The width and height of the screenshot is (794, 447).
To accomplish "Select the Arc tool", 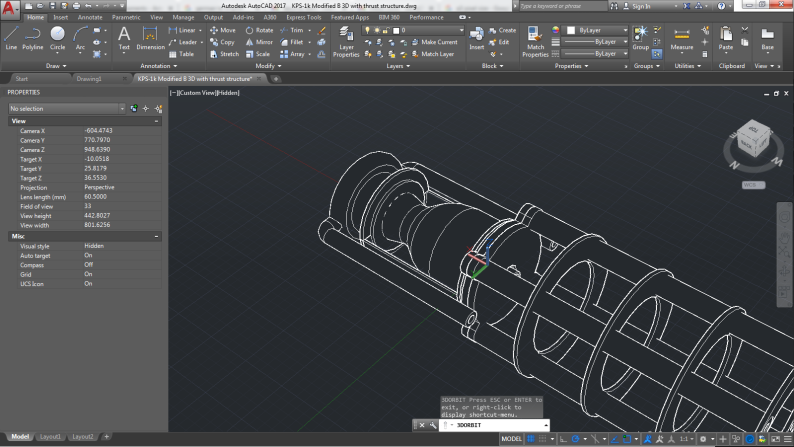I will pos(80,39).
